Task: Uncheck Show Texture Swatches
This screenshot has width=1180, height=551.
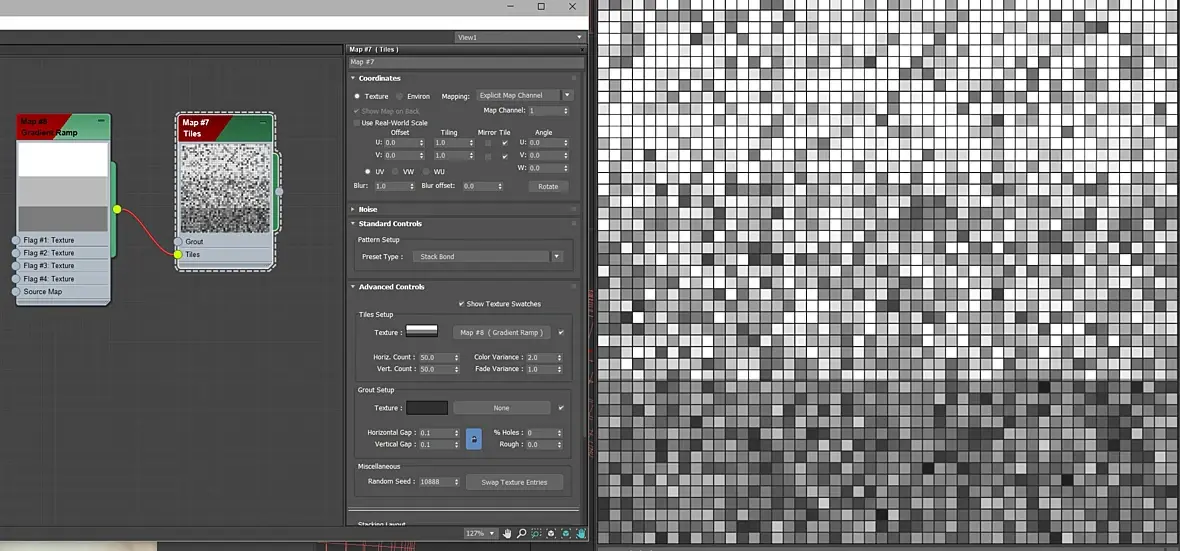Action: (x=461, y=304)
